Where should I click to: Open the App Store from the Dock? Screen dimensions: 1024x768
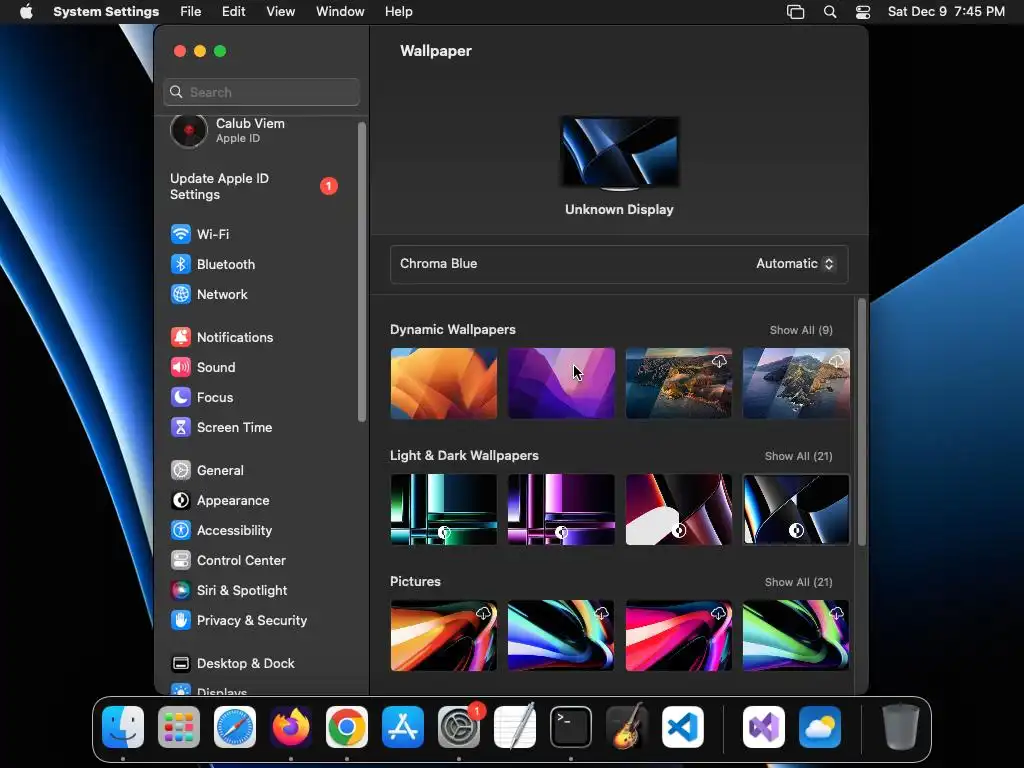[x=403, y=727]
